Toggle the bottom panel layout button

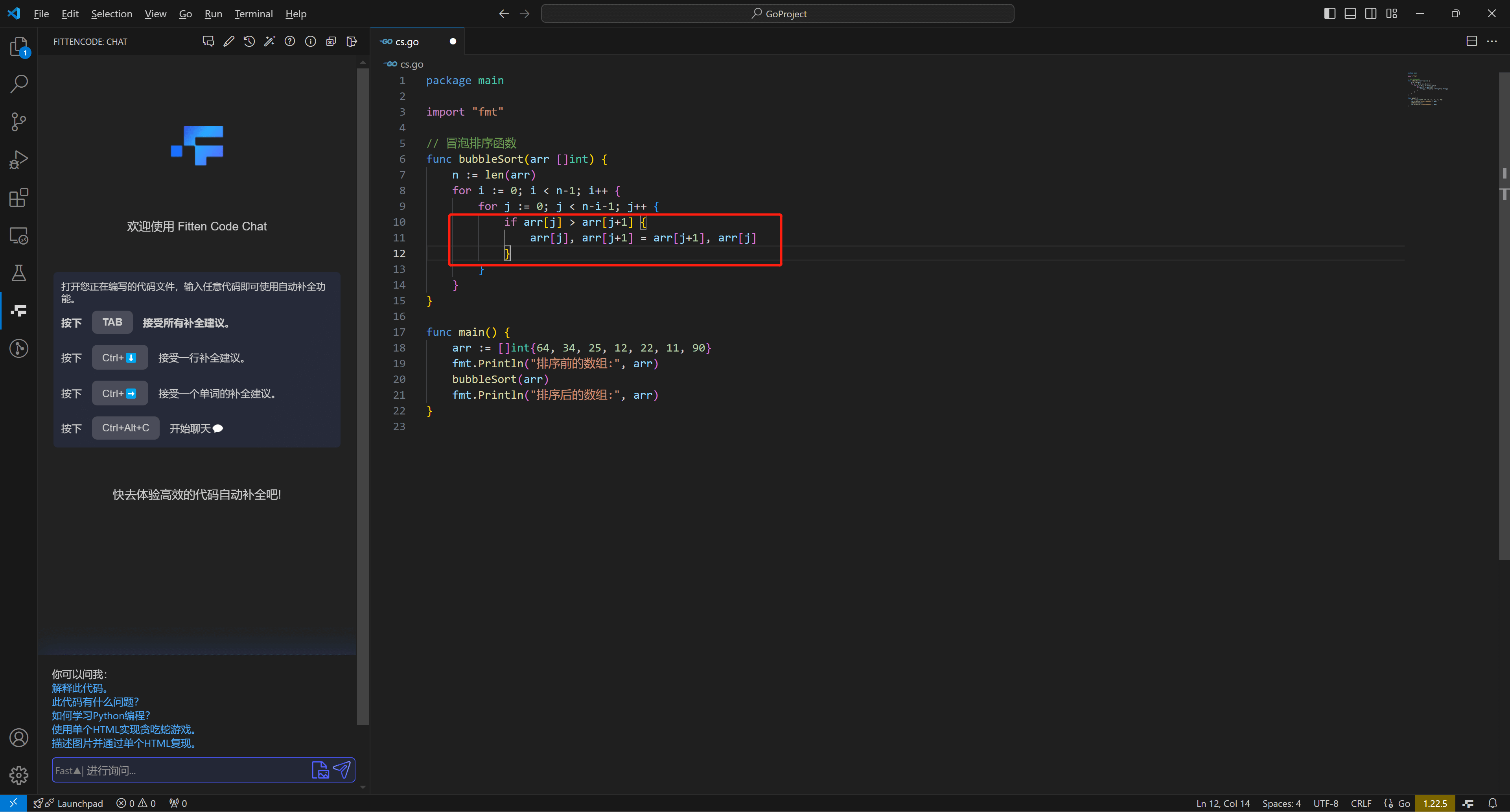click(x=1350, y=13)
